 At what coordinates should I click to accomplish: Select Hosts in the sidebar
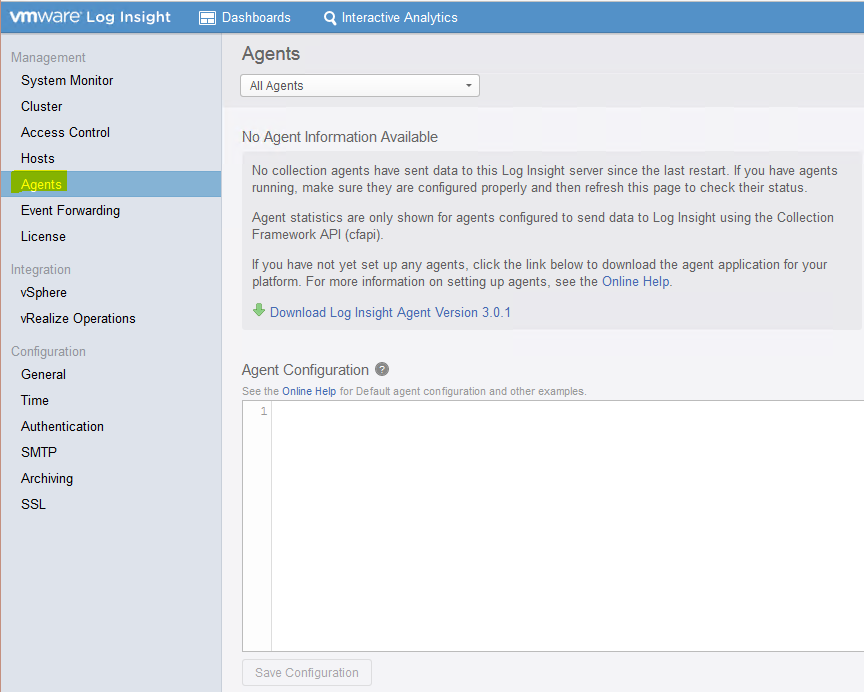coord(37,158)
